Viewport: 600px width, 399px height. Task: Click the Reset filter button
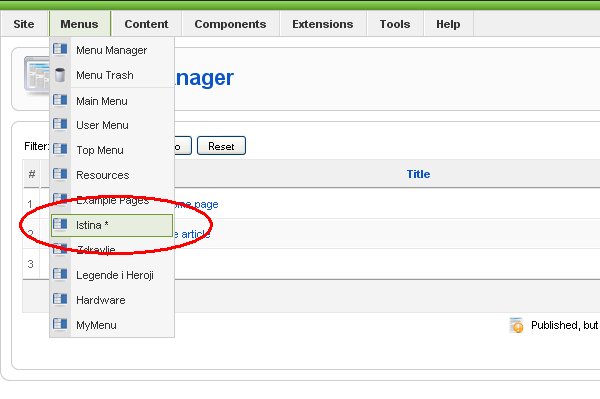click(221, 146)
